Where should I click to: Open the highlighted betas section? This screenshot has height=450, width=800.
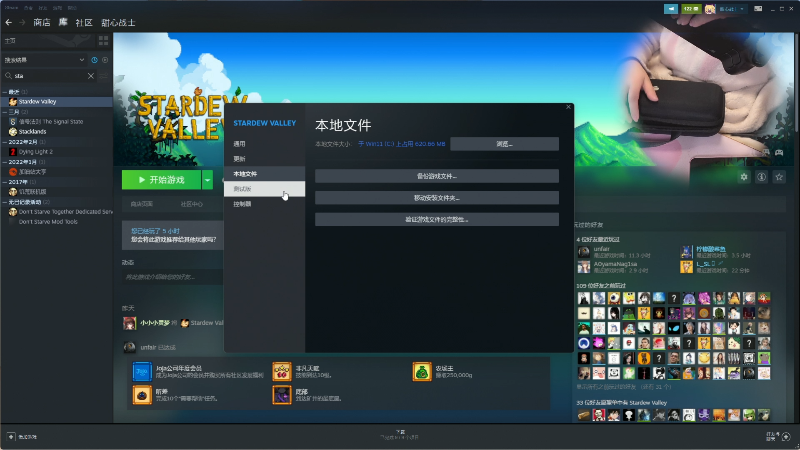tap(264, 189)
